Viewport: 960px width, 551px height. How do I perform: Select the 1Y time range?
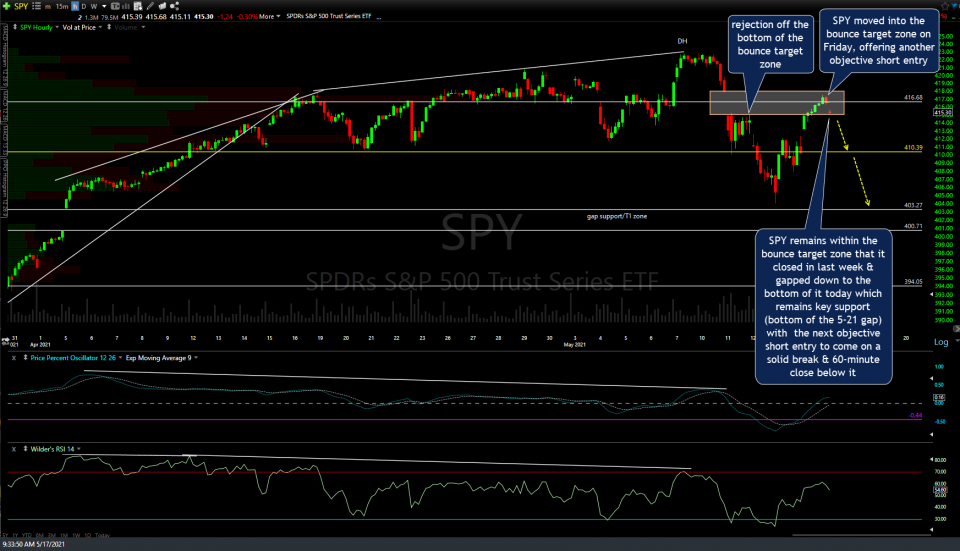point(15,535)
